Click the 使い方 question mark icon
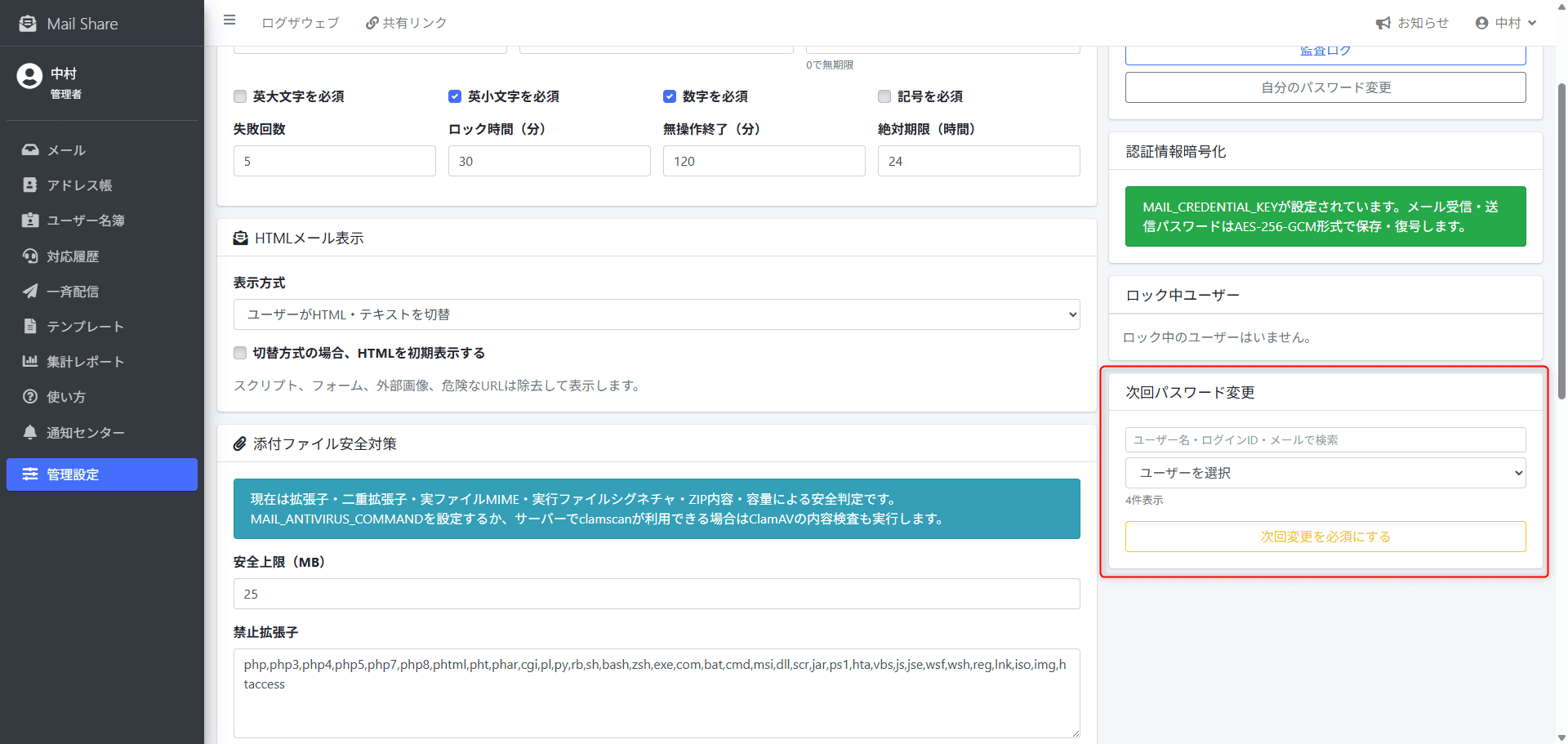The image size is (1568, 744). tap(30, 397)
